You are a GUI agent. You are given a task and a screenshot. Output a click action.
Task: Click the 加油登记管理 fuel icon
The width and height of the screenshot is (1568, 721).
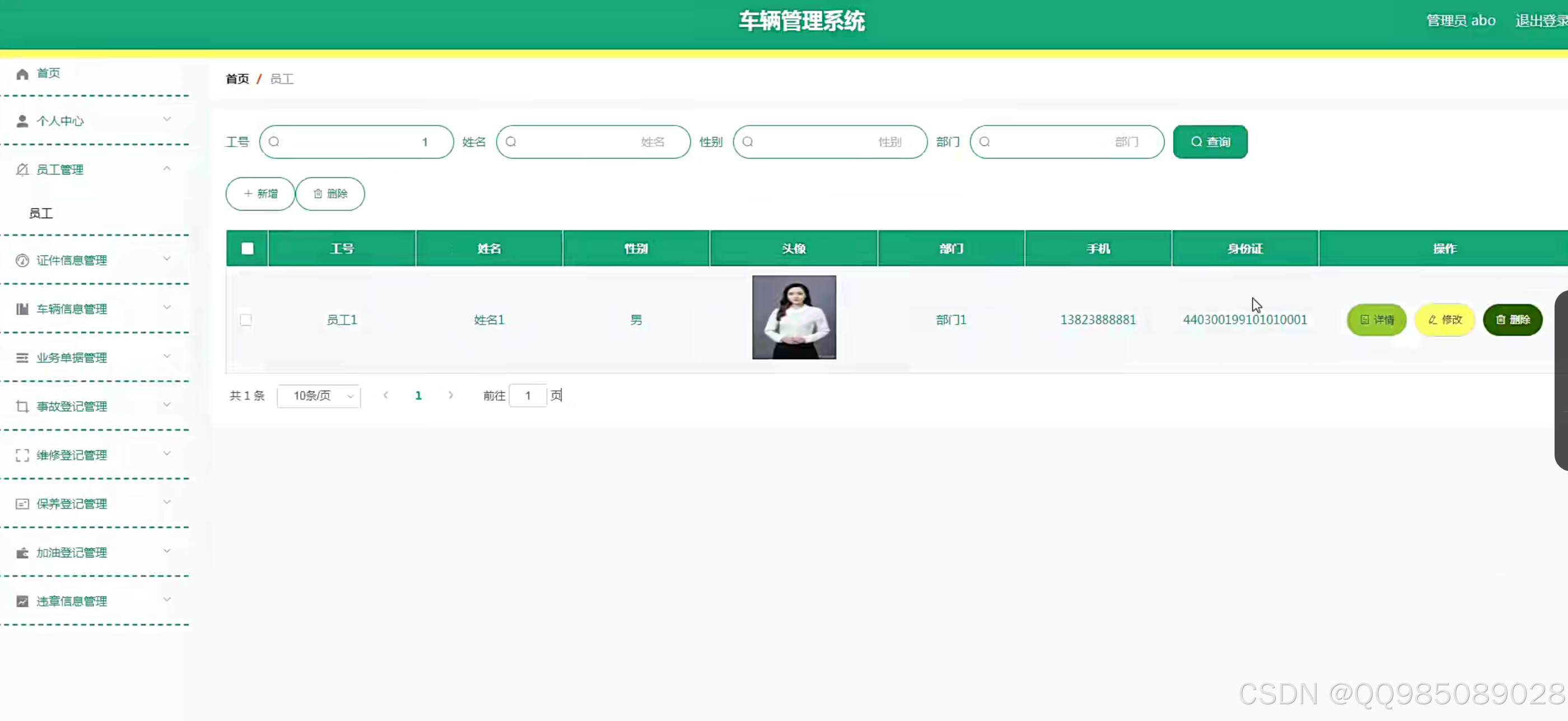(22, 553)
